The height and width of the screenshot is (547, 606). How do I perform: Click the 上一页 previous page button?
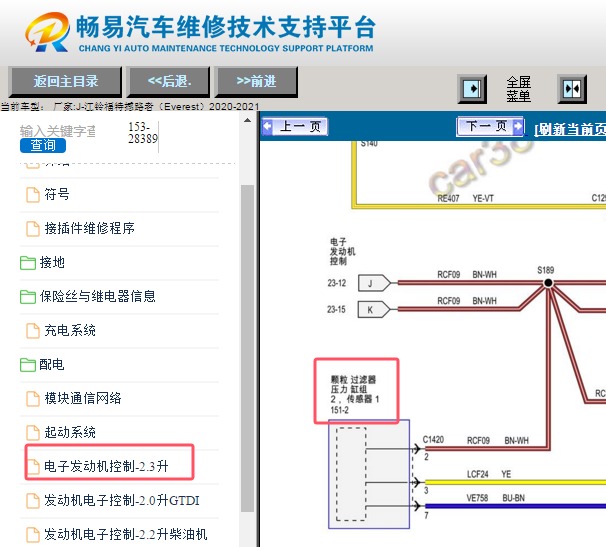tap(295, 126)
